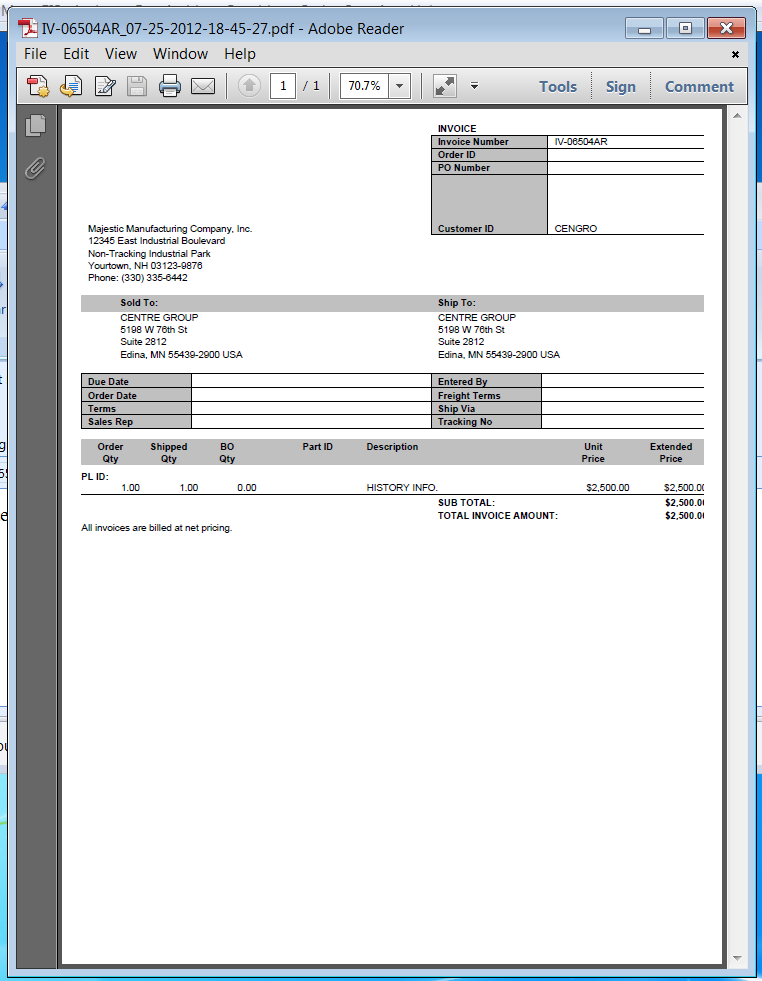Click the Ship To: heading
The image size is (762, 981).
pyautogui.click(x=457, y=303)
